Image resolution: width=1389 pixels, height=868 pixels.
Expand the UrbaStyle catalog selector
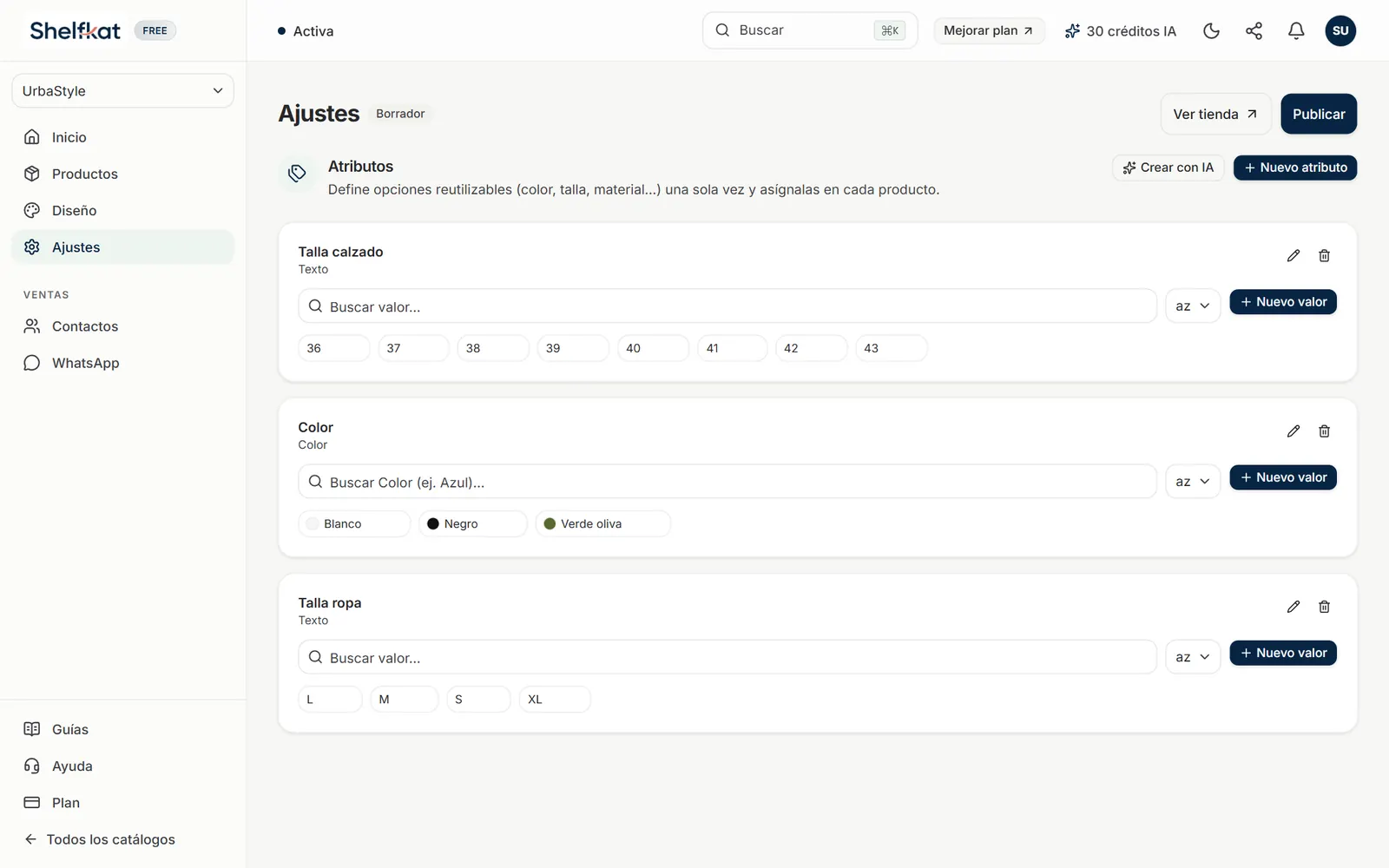122,91
